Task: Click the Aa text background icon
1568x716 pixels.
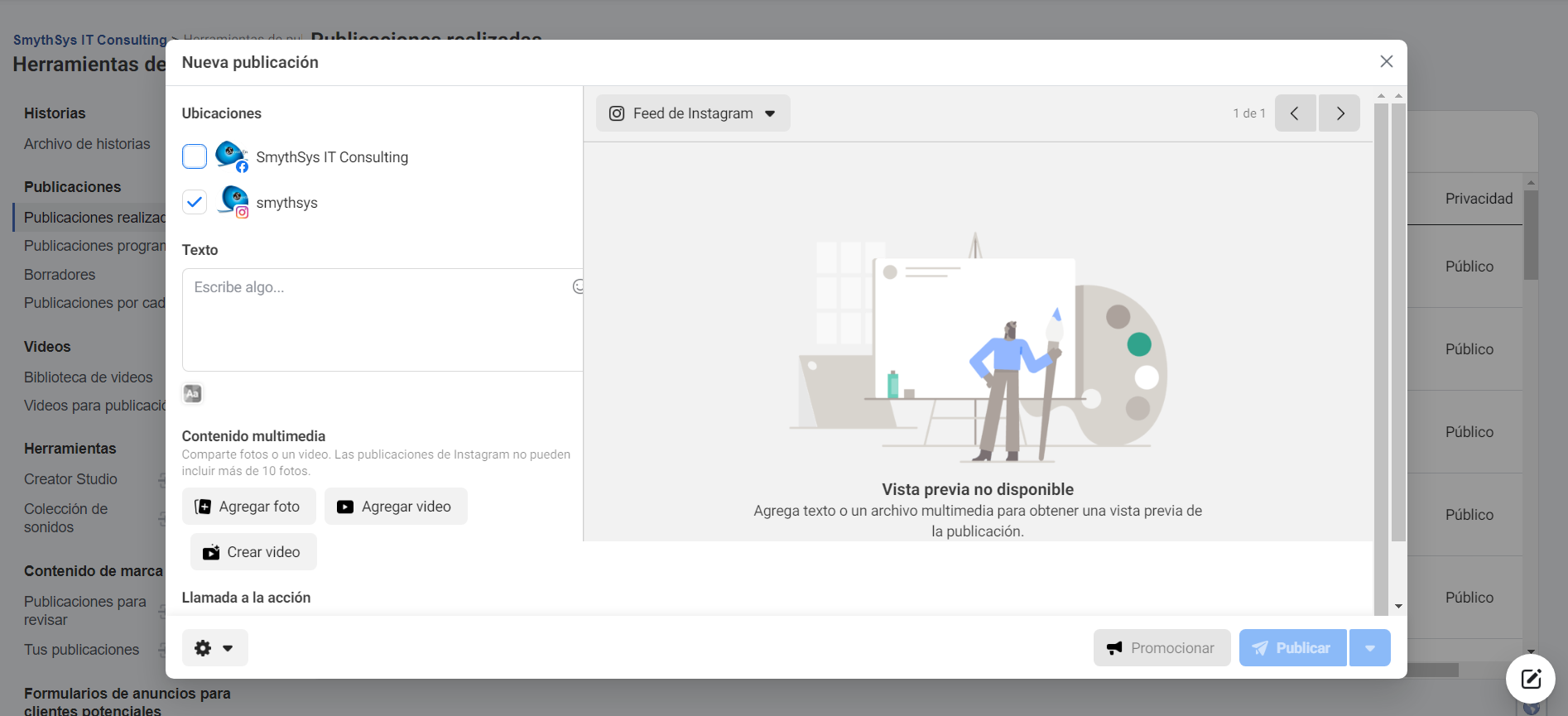Action: tap(193, 394)
